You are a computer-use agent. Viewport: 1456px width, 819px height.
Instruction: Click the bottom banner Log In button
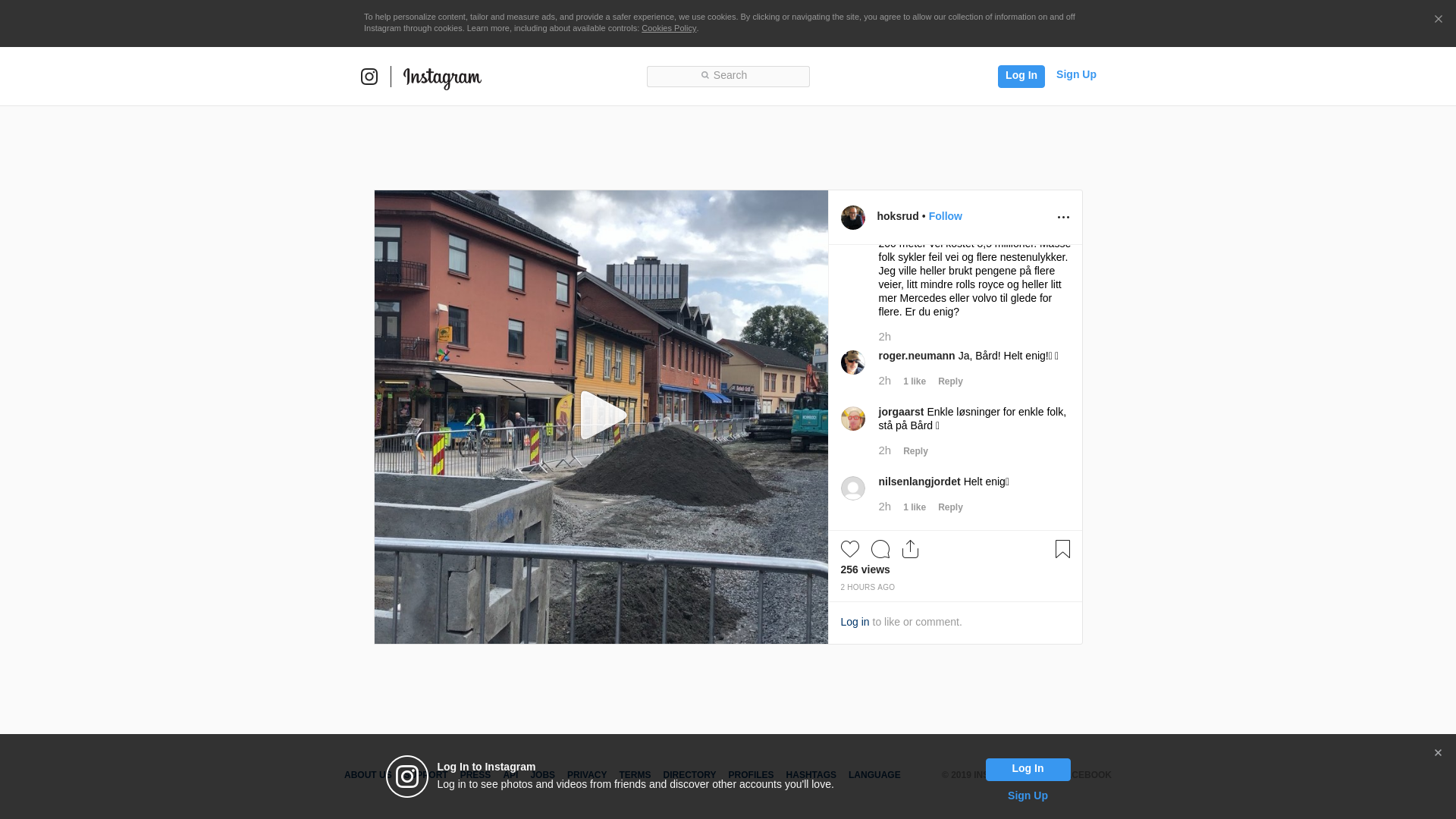(1028, 769)
